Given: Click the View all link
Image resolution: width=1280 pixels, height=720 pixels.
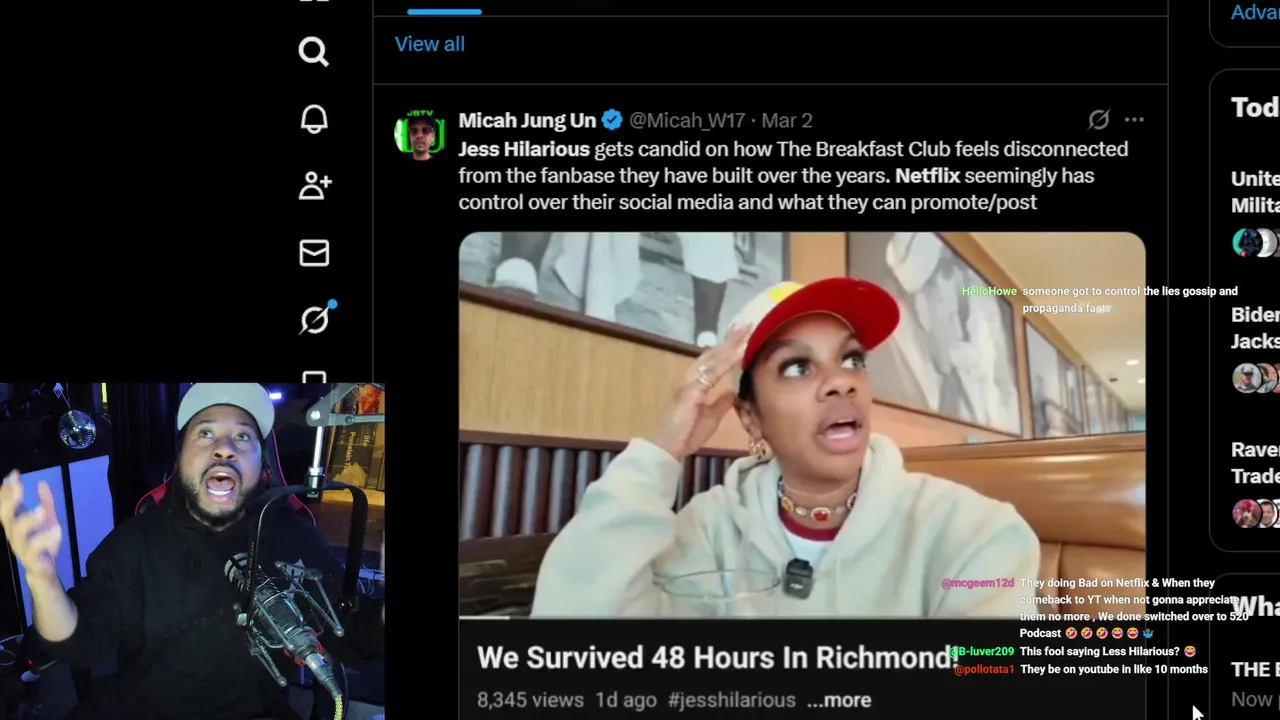Looking at the screenshot, I should click(430, 44).
